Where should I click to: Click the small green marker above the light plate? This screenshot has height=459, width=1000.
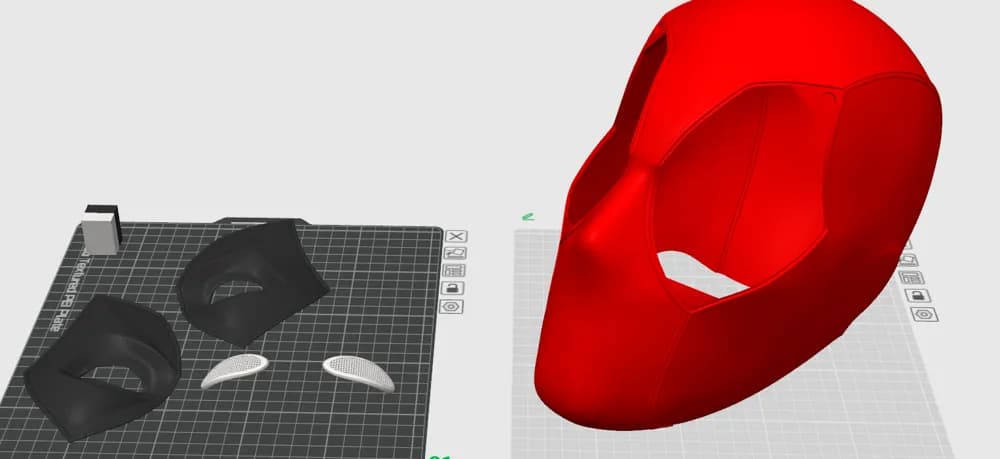(x=527, y=215)
